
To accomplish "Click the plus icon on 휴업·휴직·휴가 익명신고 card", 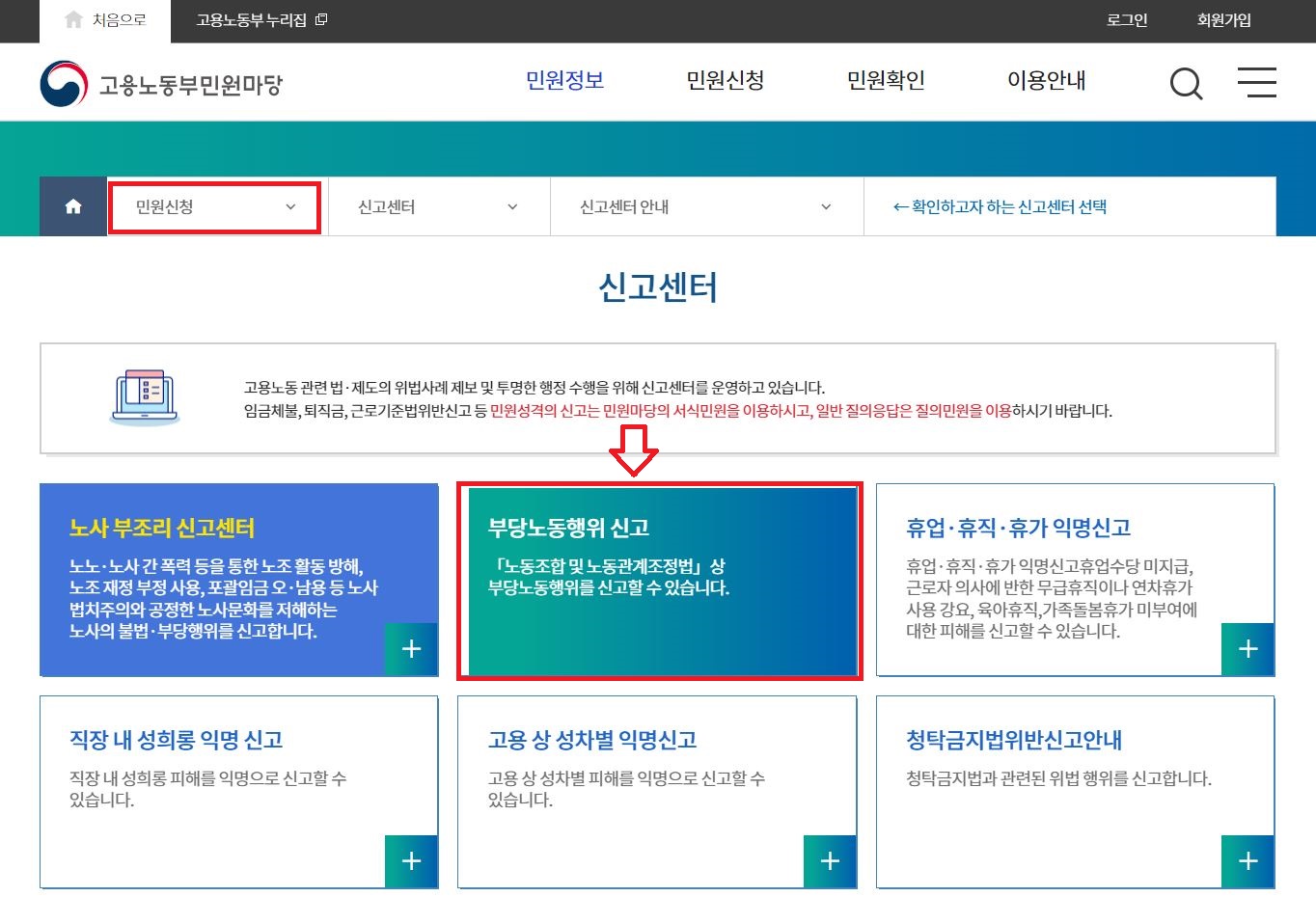I will click(x=1247, y=649).
